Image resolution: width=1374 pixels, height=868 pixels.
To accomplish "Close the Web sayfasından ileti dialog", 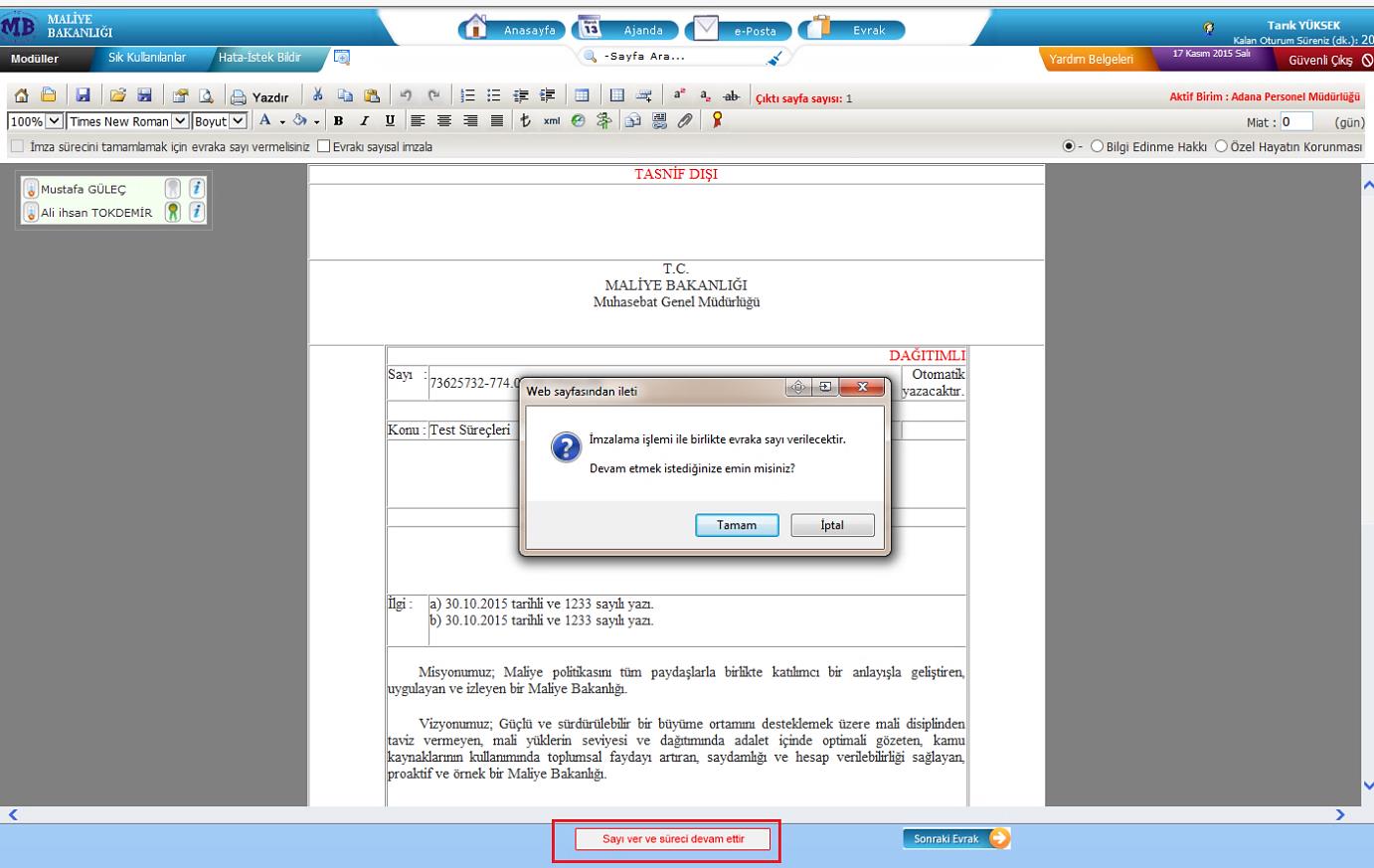I will (862, 388).
